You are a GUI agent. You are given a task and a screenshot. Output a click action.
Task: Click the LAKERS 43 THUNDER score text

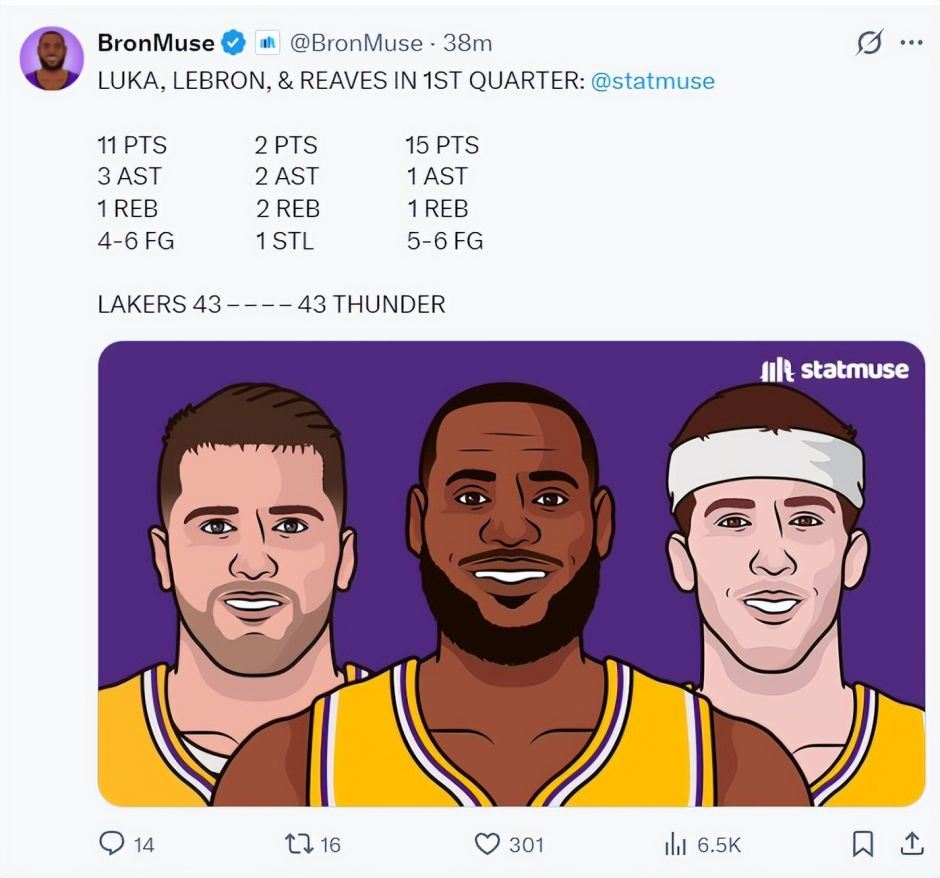[x=271, y=304]
